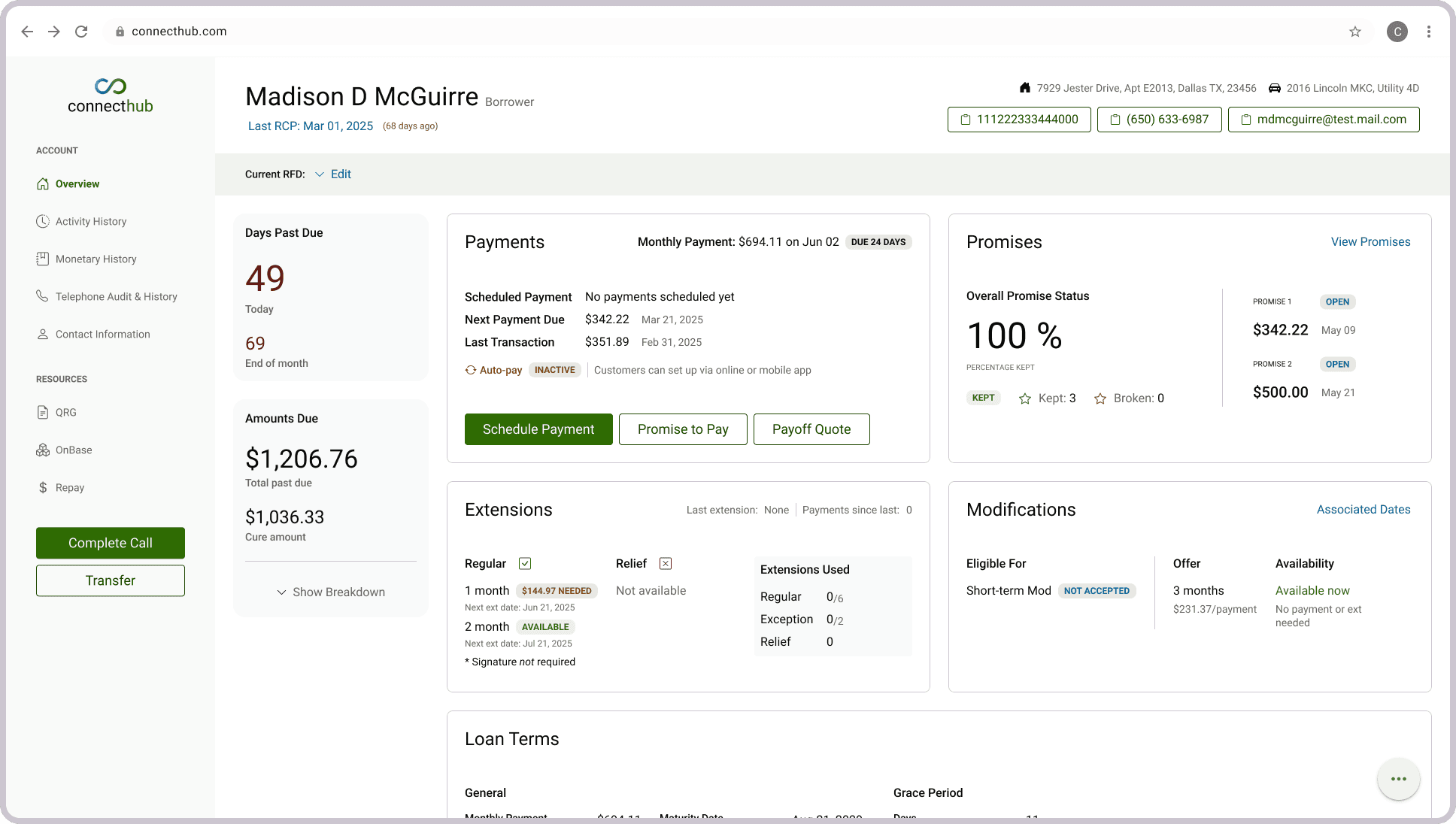Image resolution: width=1456 pixels, height=824 pixels.
Task: Click the browser reload icon
Action: point(81,32)
